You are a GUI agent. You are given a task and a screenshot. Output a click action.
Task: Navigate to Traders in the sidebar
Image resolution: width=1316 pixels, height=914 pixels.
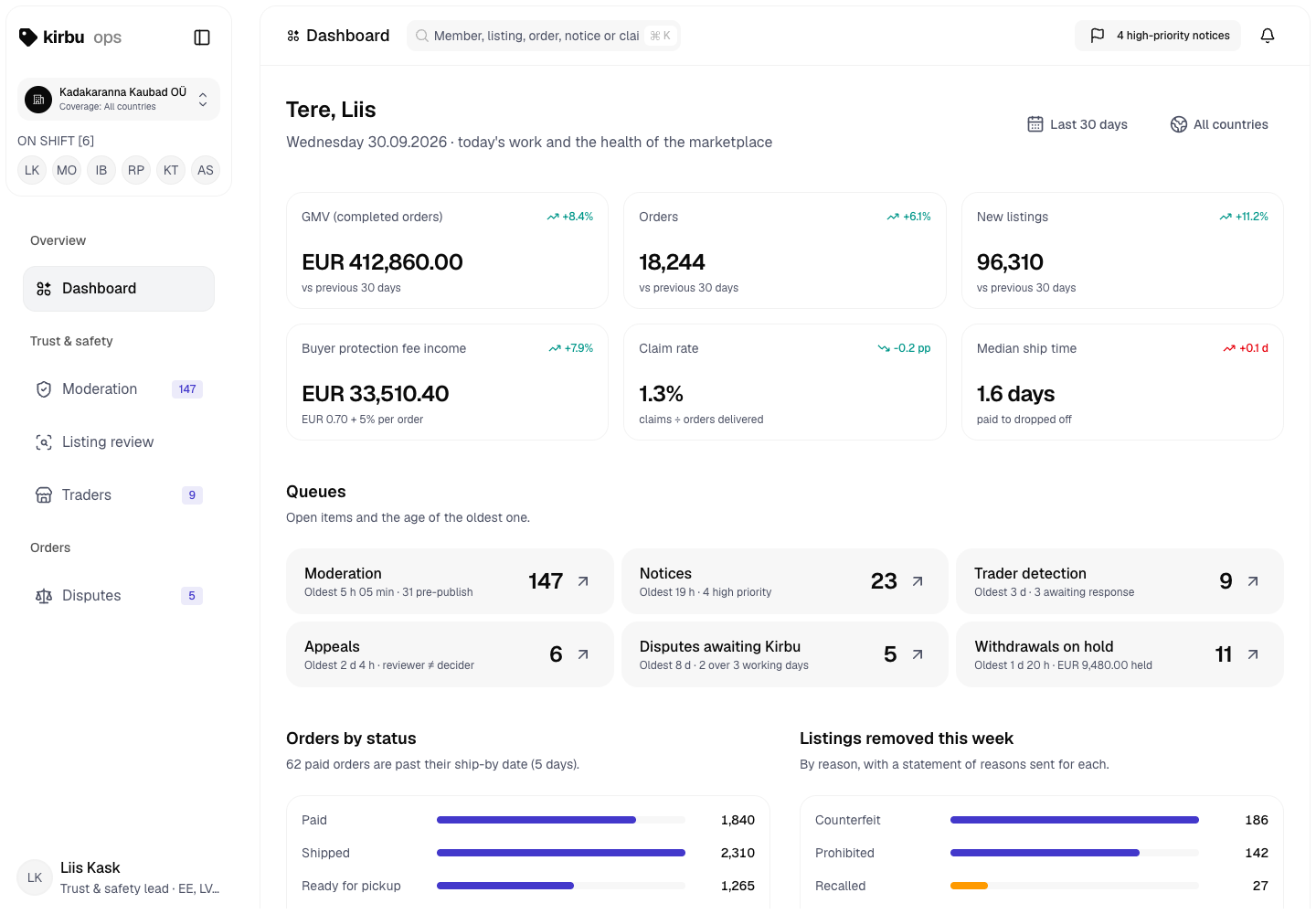(119, 495)
